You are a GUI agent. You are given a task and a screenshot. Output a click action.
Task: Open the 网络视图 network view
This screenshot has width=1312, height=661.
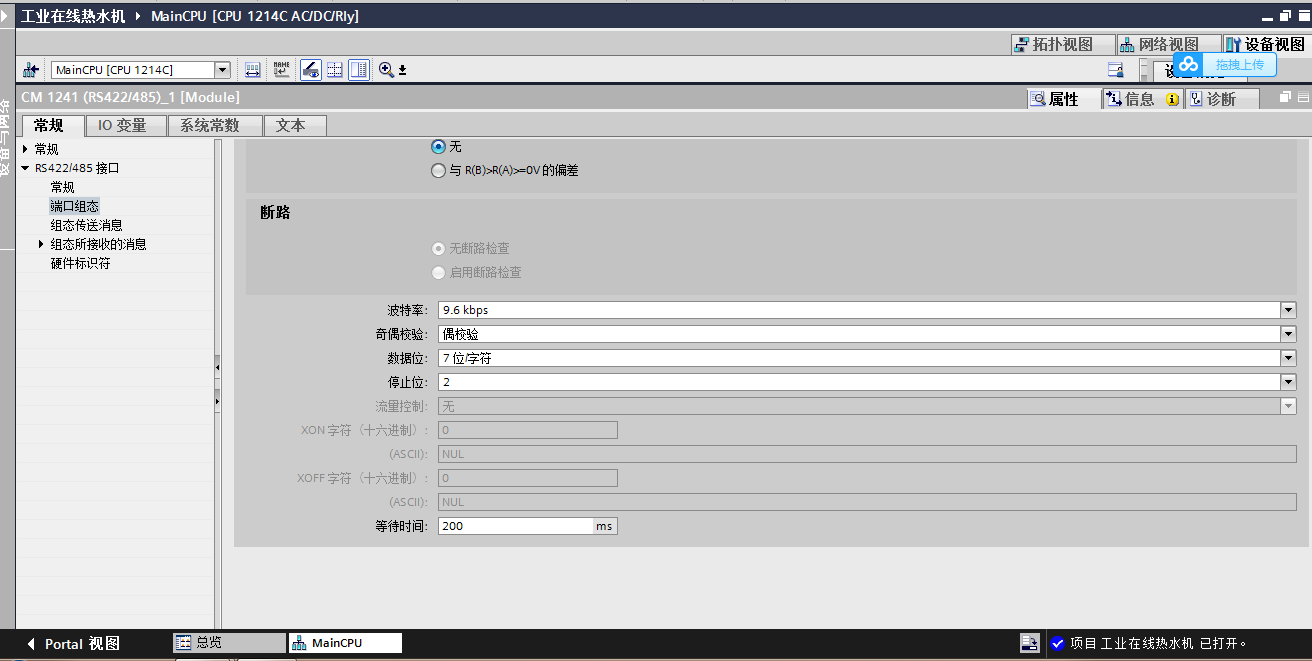click(1158, 45)
